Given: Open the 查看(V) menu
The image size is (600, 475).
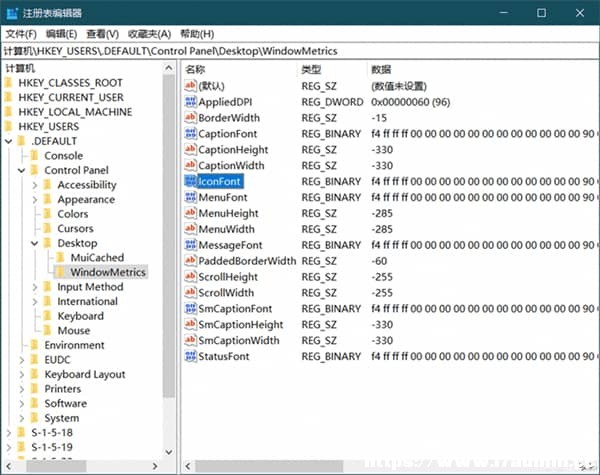Looking at the screenshot, I should pos(103,34).
